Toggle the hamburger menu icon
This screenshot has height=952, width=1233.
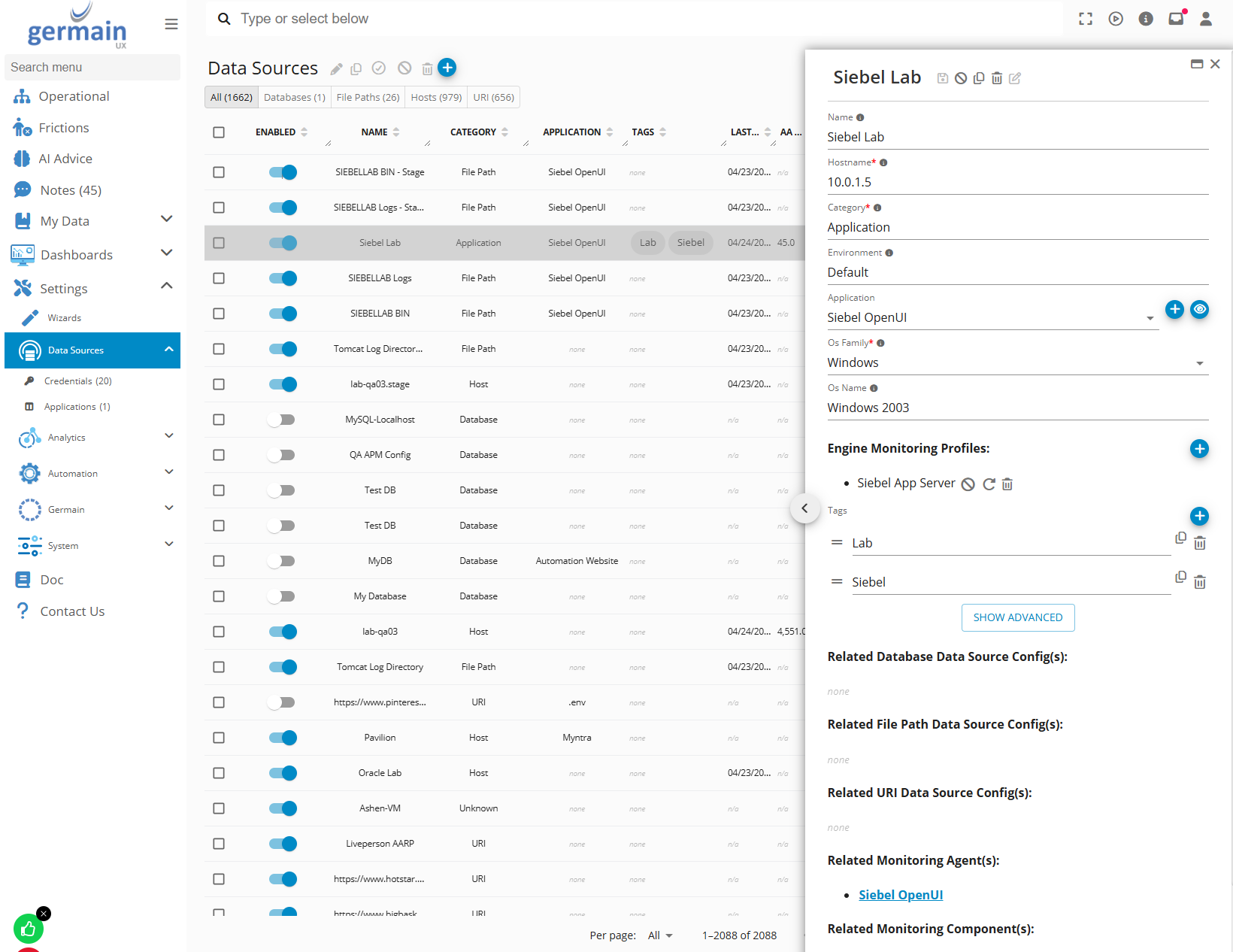click(x=171, y=24)
